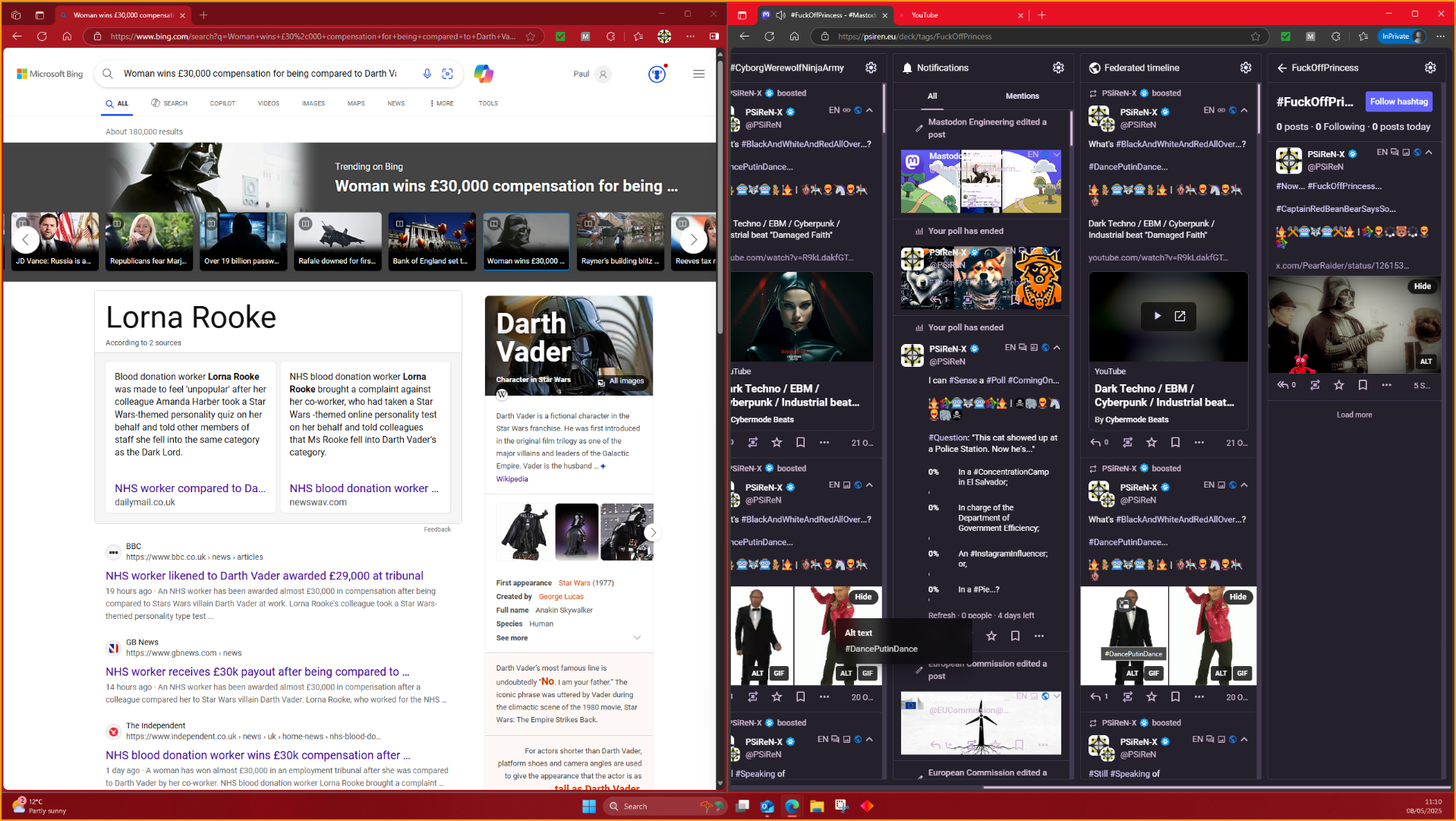This screenshot has height=821, width=1456.
Task: Go home in the Bing browser window
Action: (x=67, y=36)
